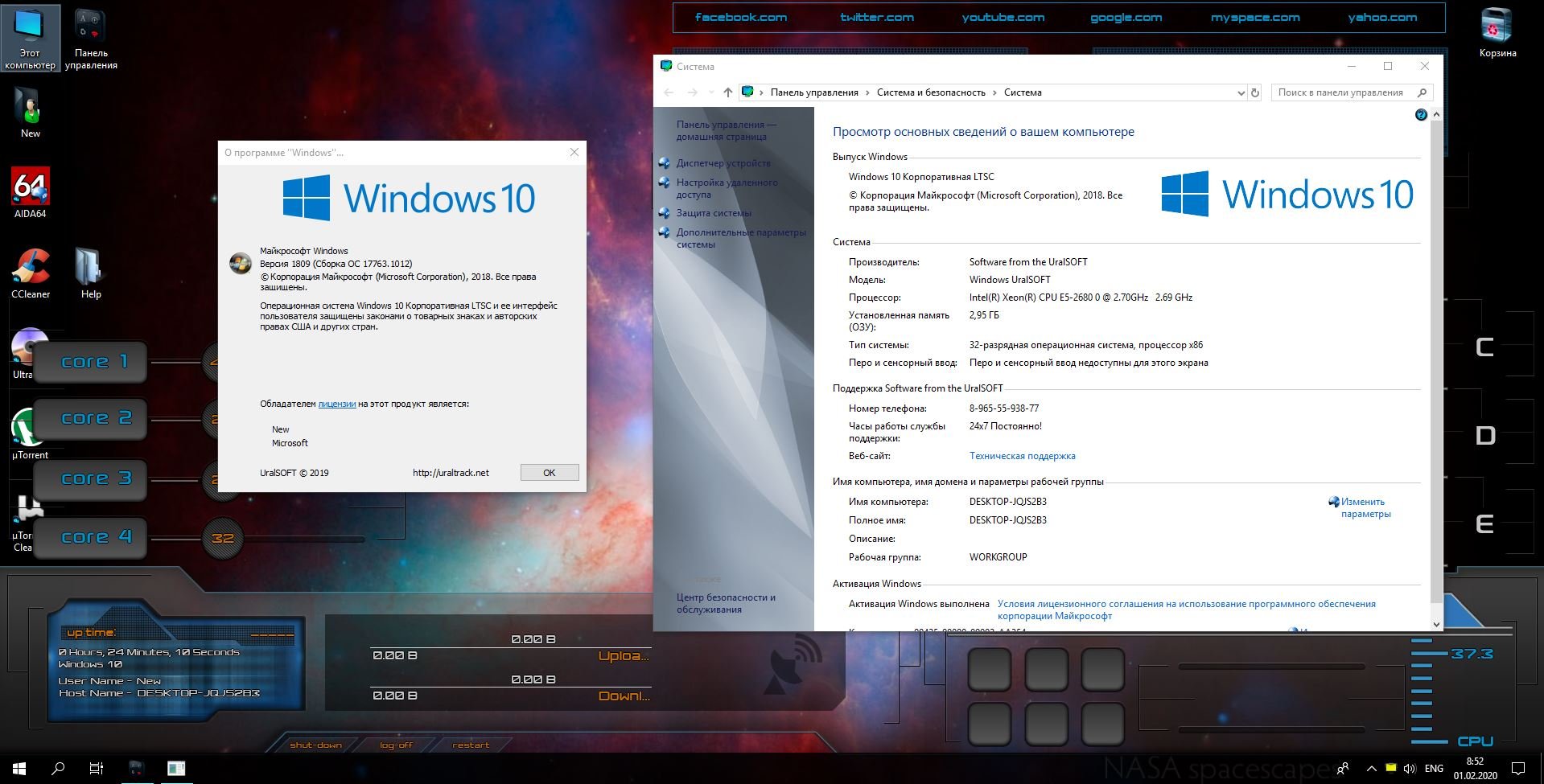Click OK in the 'О программе Windows' dialog
This screenshot has height=784, width=1544.
coord(549,473)
